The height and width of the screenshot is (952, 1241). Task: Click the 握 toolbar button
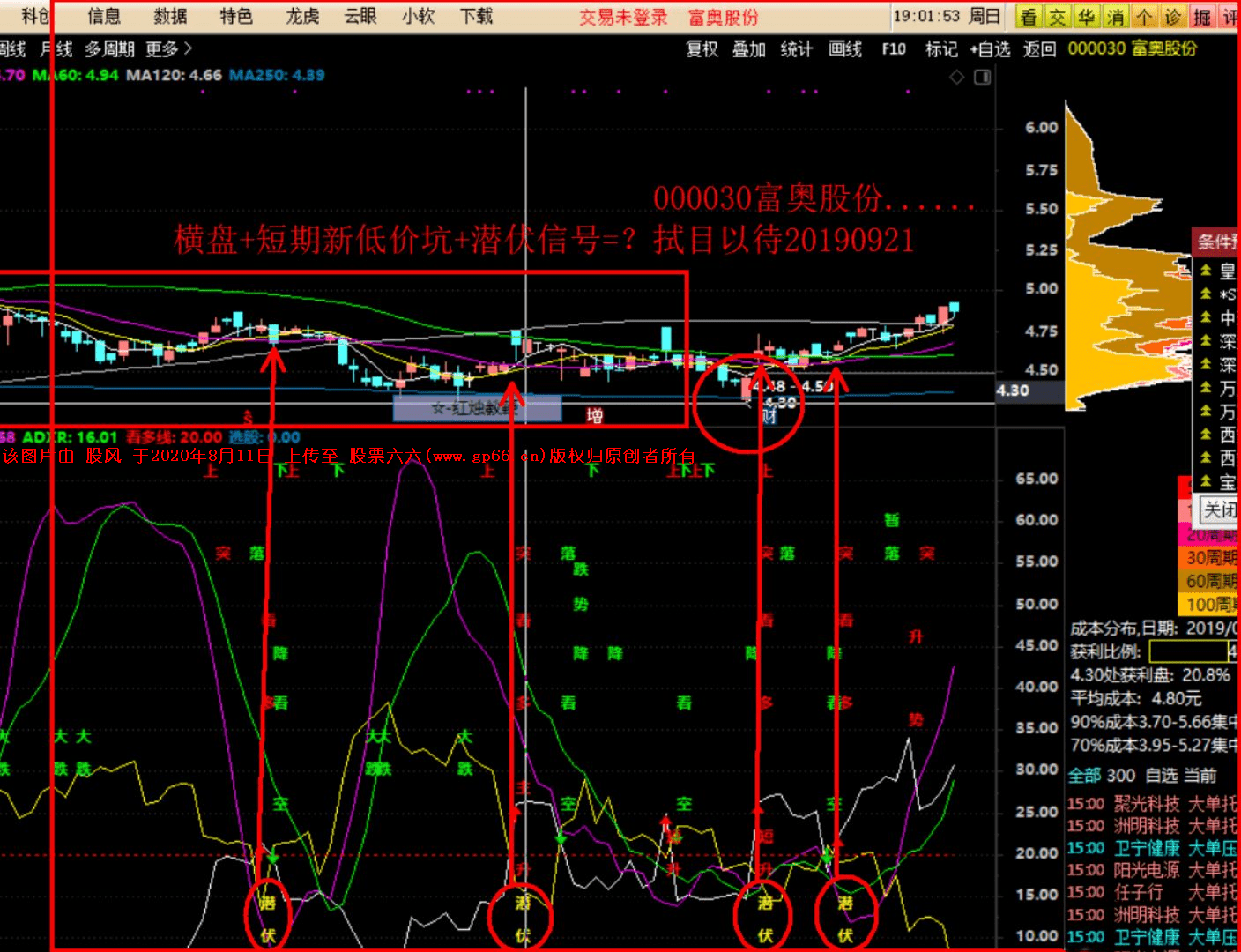pos(1202,17)
